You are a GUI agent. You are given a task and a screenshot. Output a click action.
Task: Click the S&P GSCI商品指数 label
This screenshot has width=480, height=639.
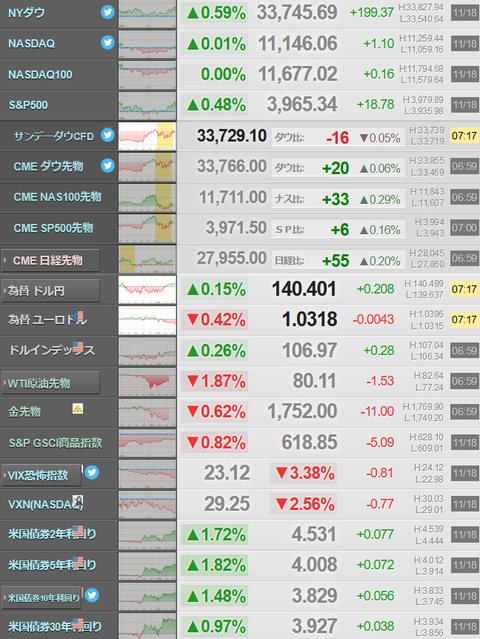(x=55, y=443)
